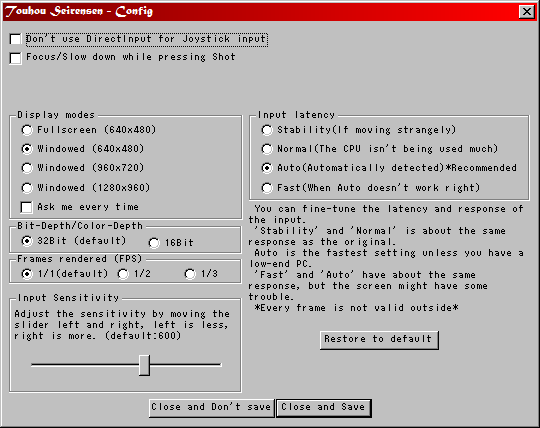Click the Restore to default button

click(x=379, y=340)
